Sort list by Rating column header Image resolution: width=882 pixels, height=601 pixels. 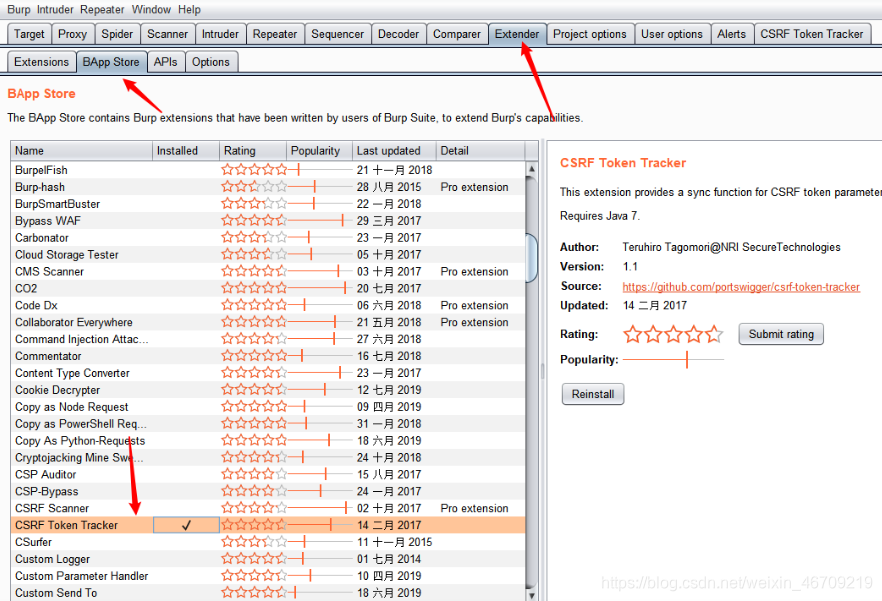point(253,151)
